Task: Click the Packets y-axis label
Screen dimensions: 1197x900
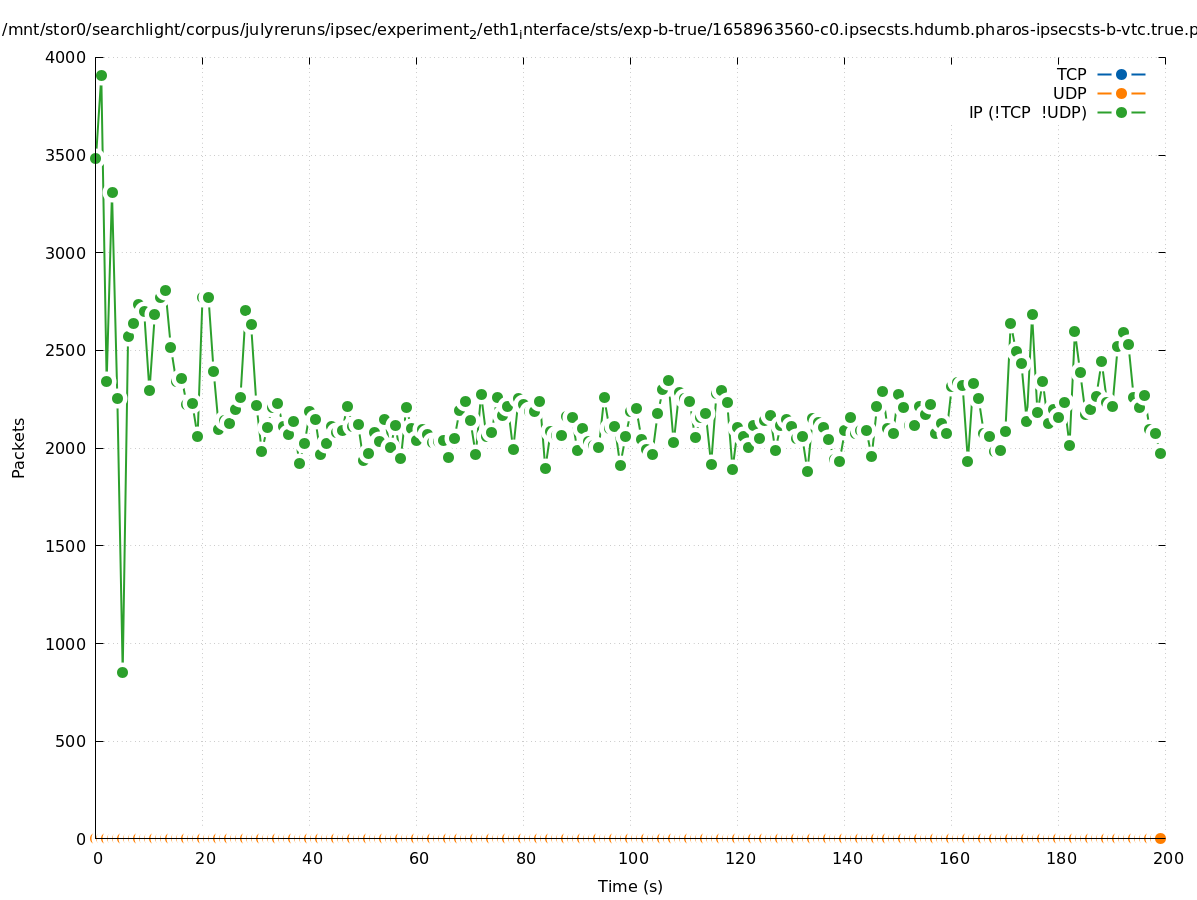Action: 19,447
